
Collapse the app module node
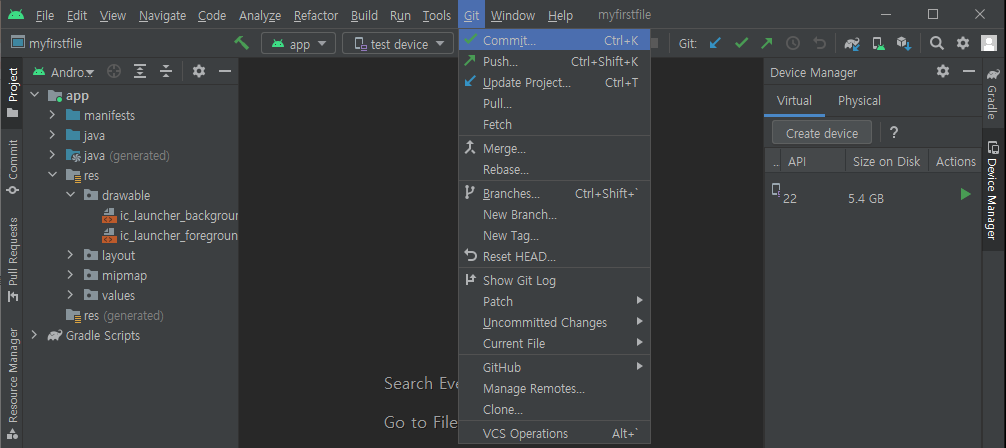coord(35,96)
